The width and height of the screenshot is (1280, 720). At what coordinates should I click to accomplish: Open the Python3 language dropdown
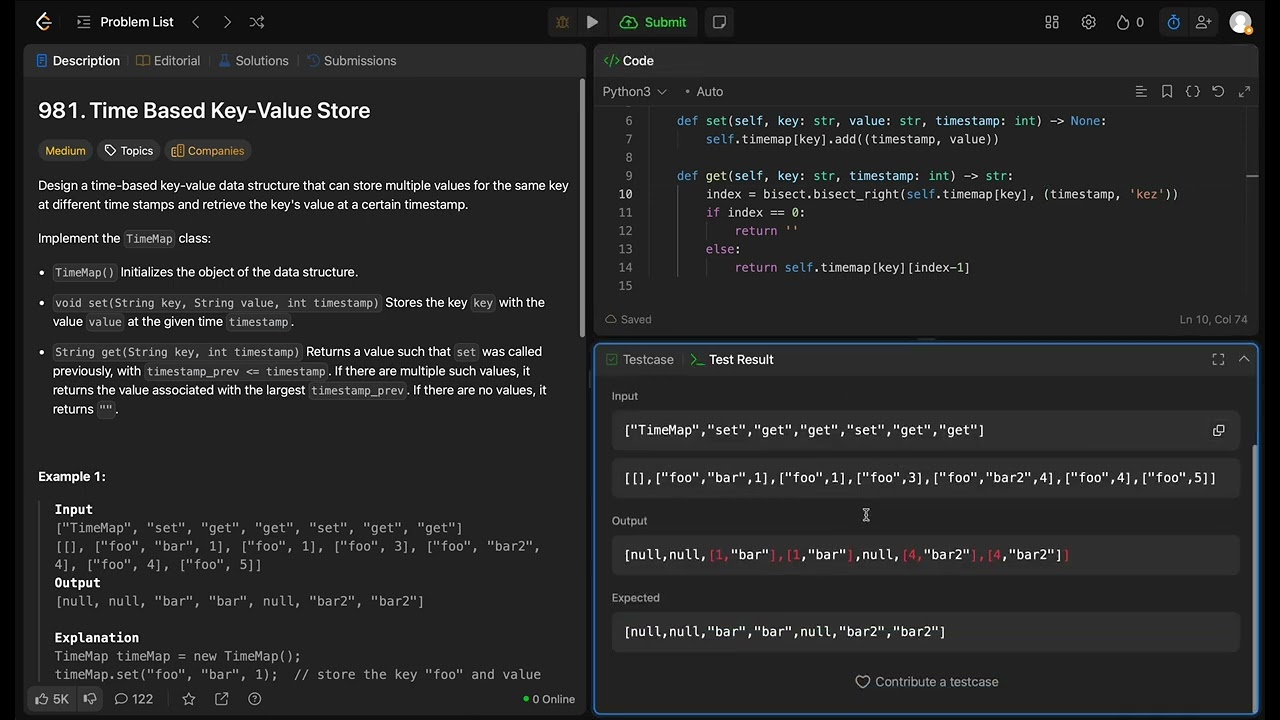pos(634,92)
